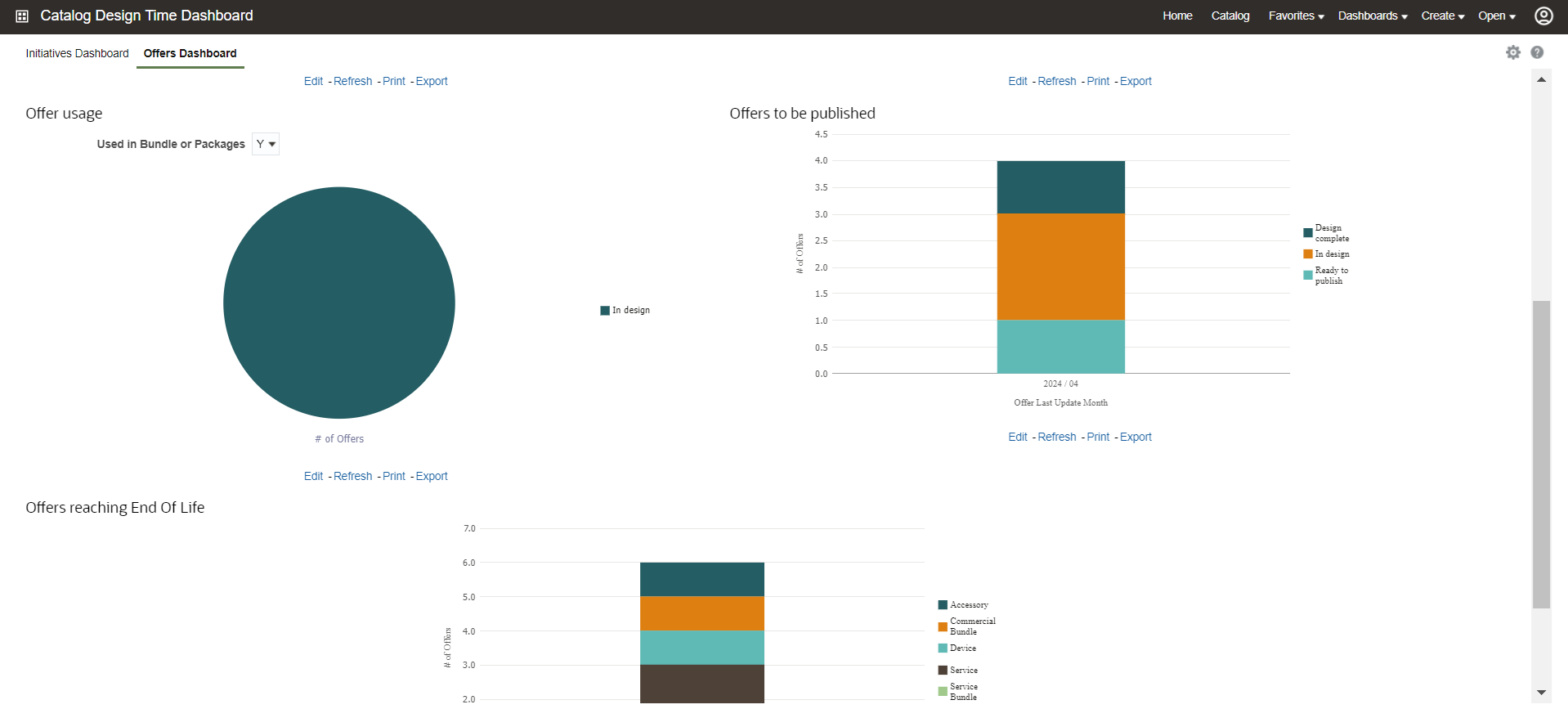
Task: Click the help question mark icon
Action: pyautogui.click(x=1537, y=52)
